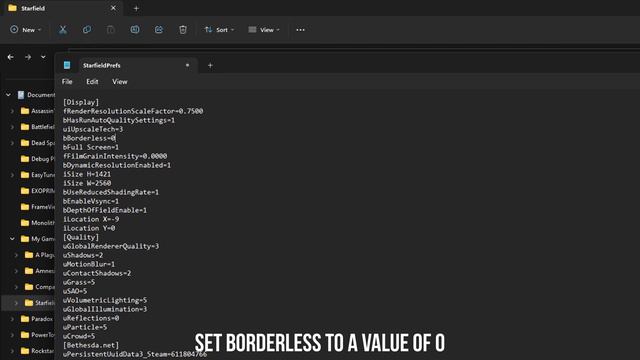Click the Copy icon in Explorer toolbar
The image size is (640, 360).
[87, 30]
